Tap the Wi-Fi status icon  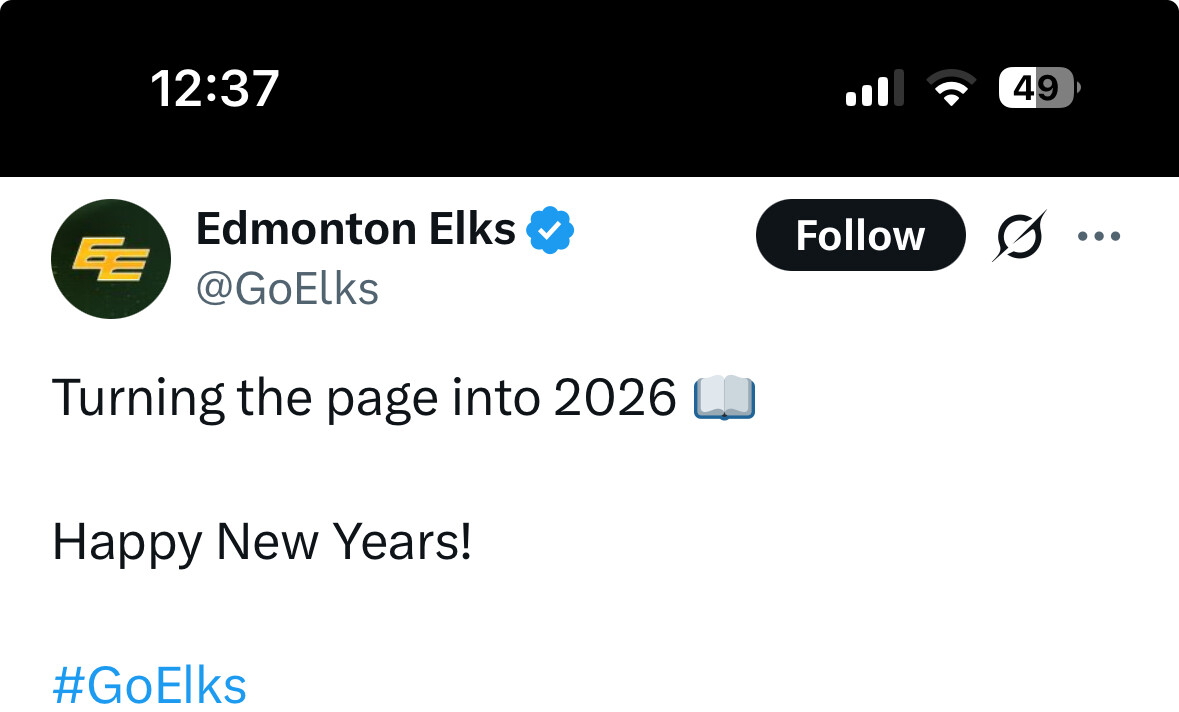[x=953, y=89]
